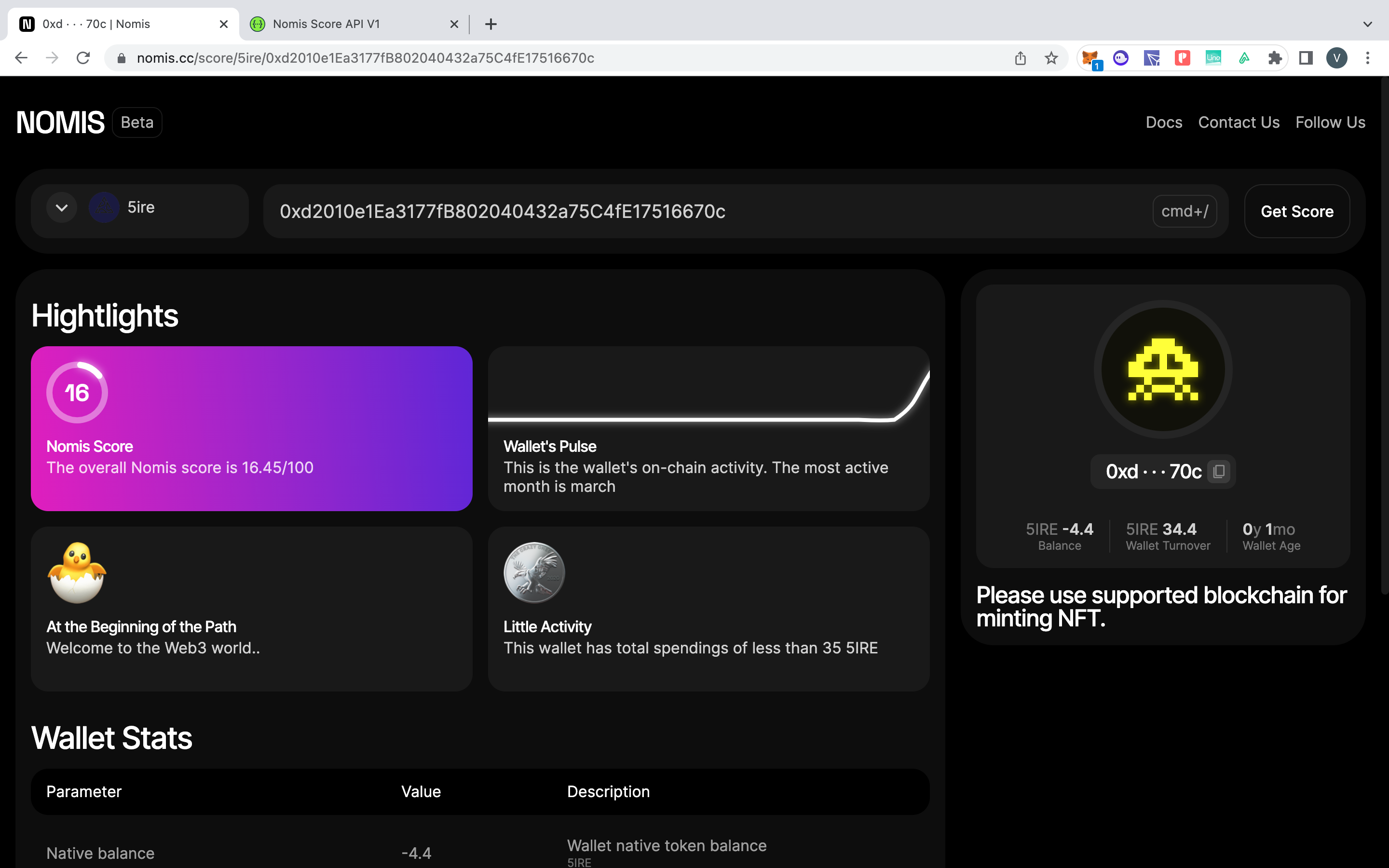Click the share page icon in address bar
This screenshot has height=868, width=1389.
pos(1020,58)
